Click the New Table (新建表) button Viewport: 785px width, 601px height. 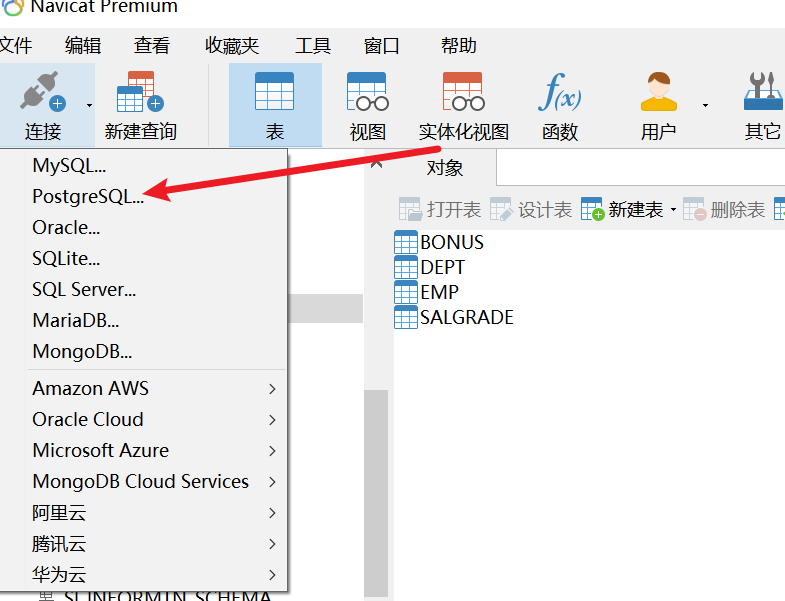623,210
